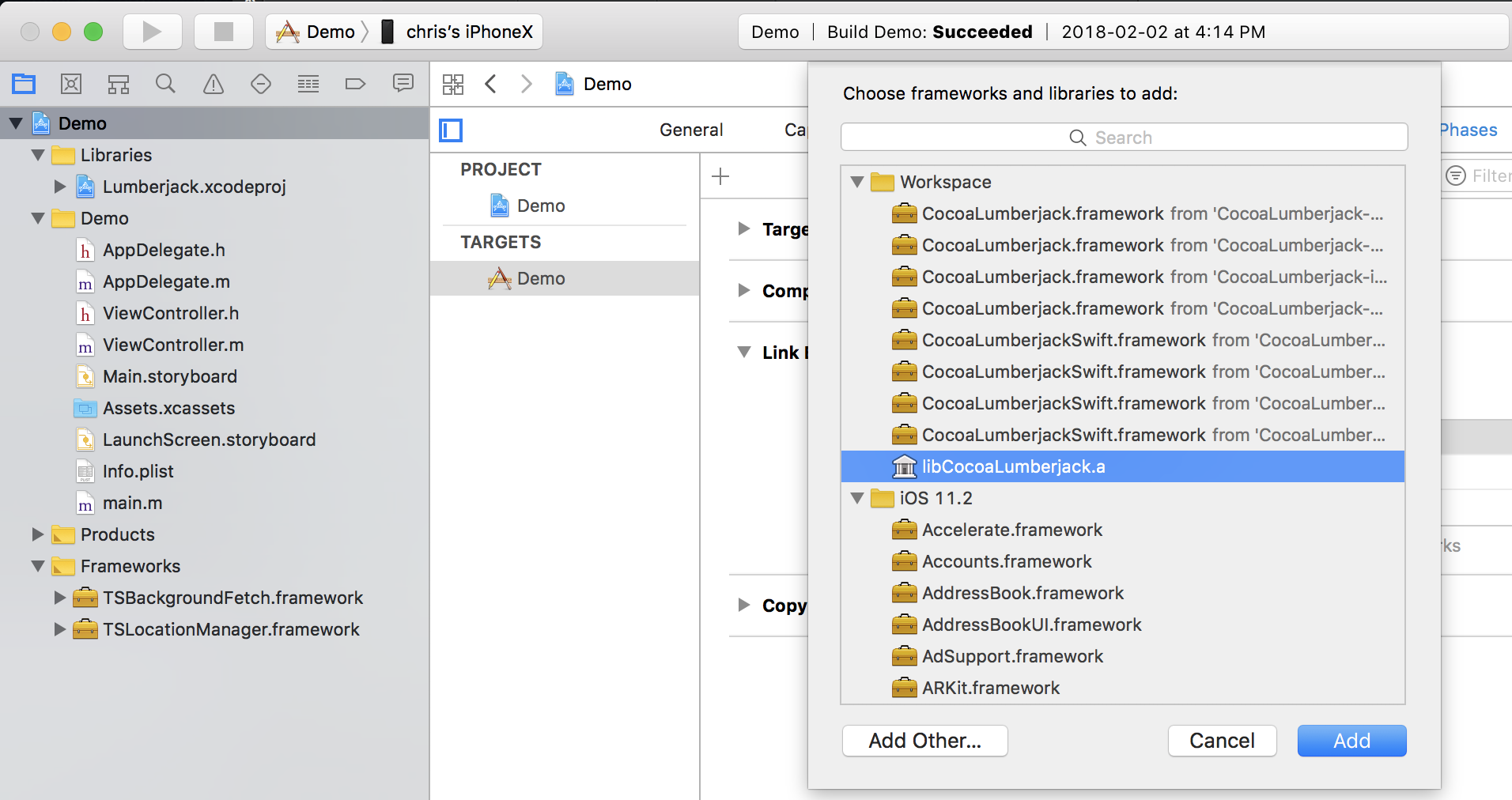Viewport: 1512px width, 800px height.
Task: Click the build phases Filter field
Action: coord(1477,175)
